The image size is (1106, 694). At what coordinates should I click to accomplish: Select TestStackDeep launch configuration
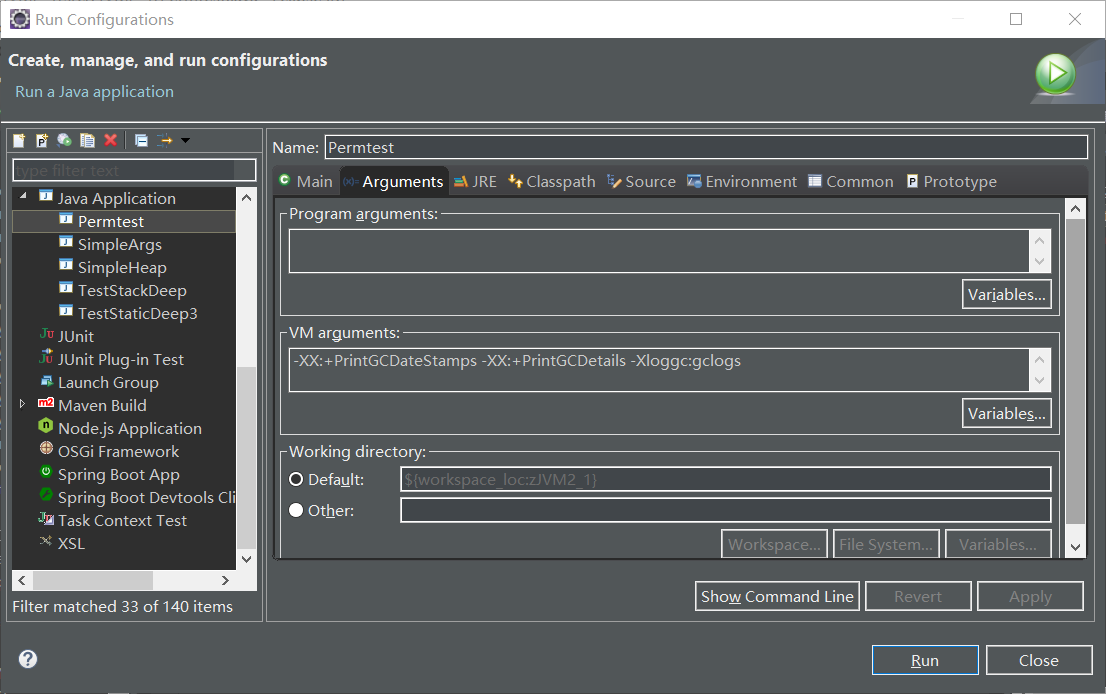[132, 291]
